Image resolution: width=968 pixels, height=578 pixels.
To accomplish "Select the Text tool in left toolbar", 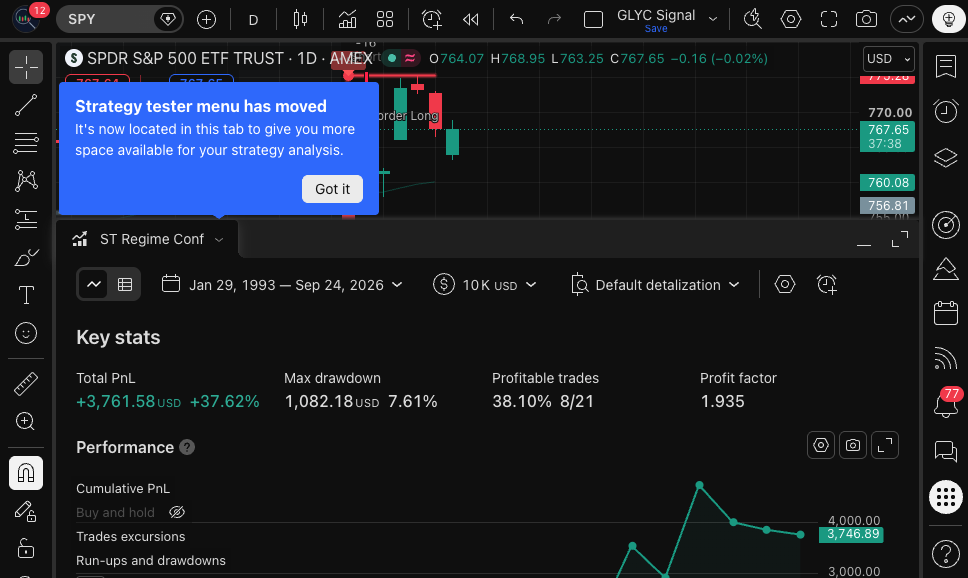I will (x=26, y=295).
